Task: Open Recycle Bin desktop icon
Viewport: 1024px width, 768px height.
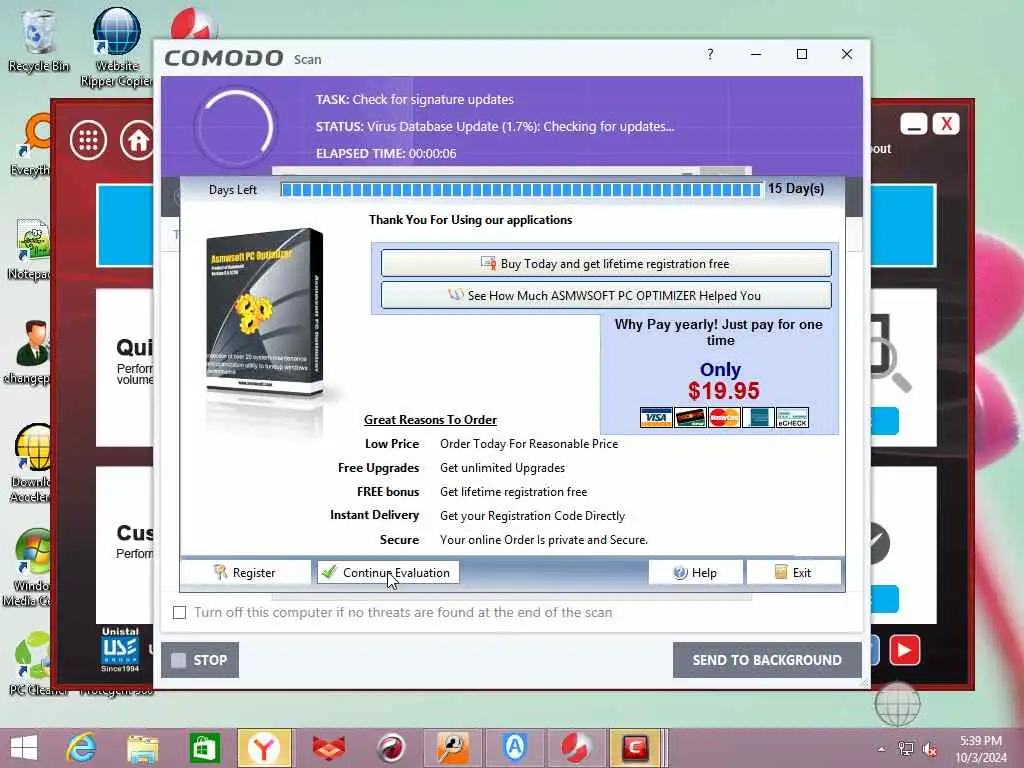Action: click(x=38, y=39)
